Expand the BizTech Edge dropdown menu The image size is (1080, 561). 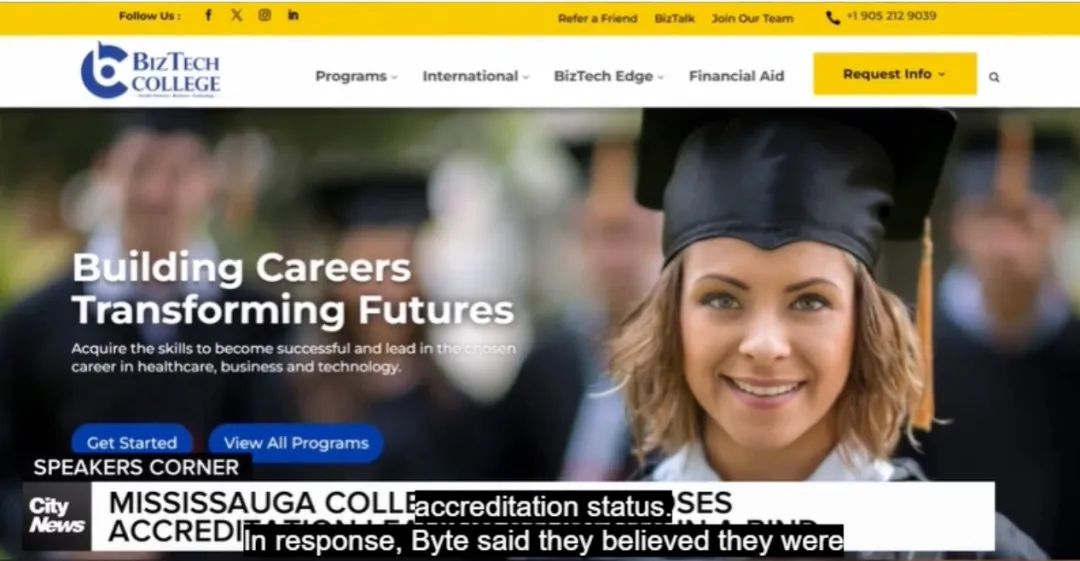pos(608,76)
